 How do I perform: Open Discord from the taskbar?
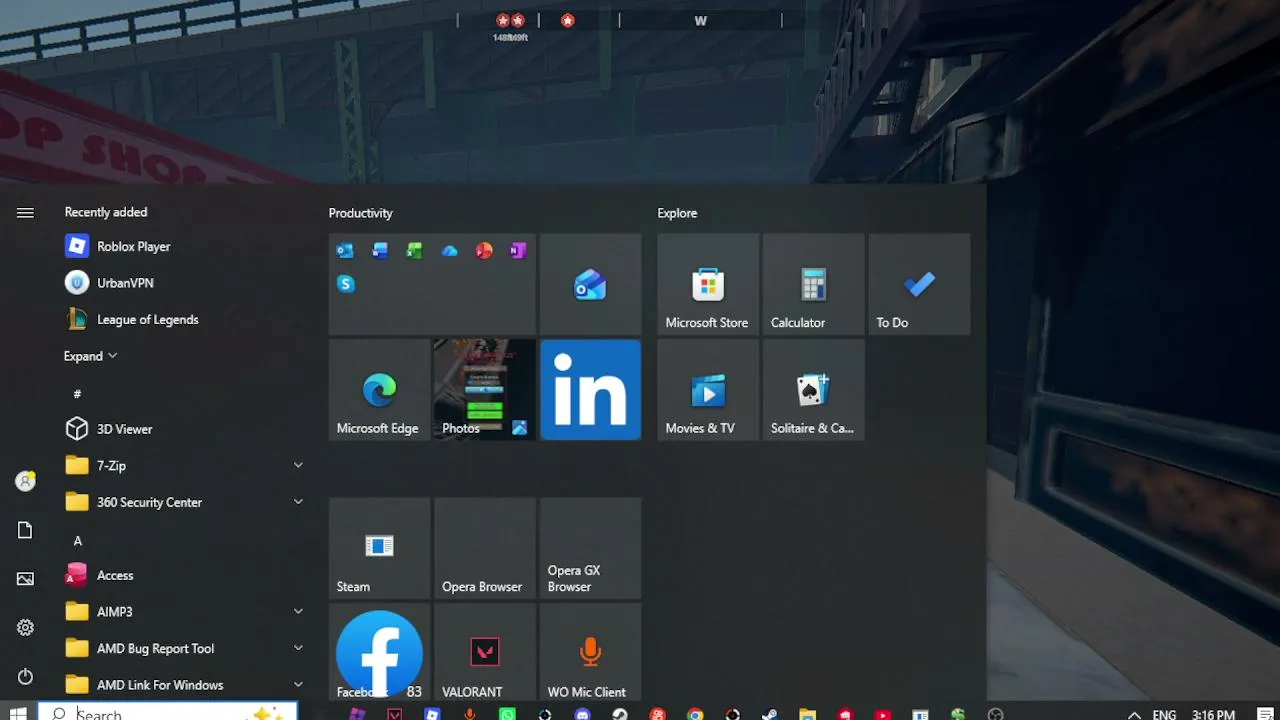[x=582, y=714]
